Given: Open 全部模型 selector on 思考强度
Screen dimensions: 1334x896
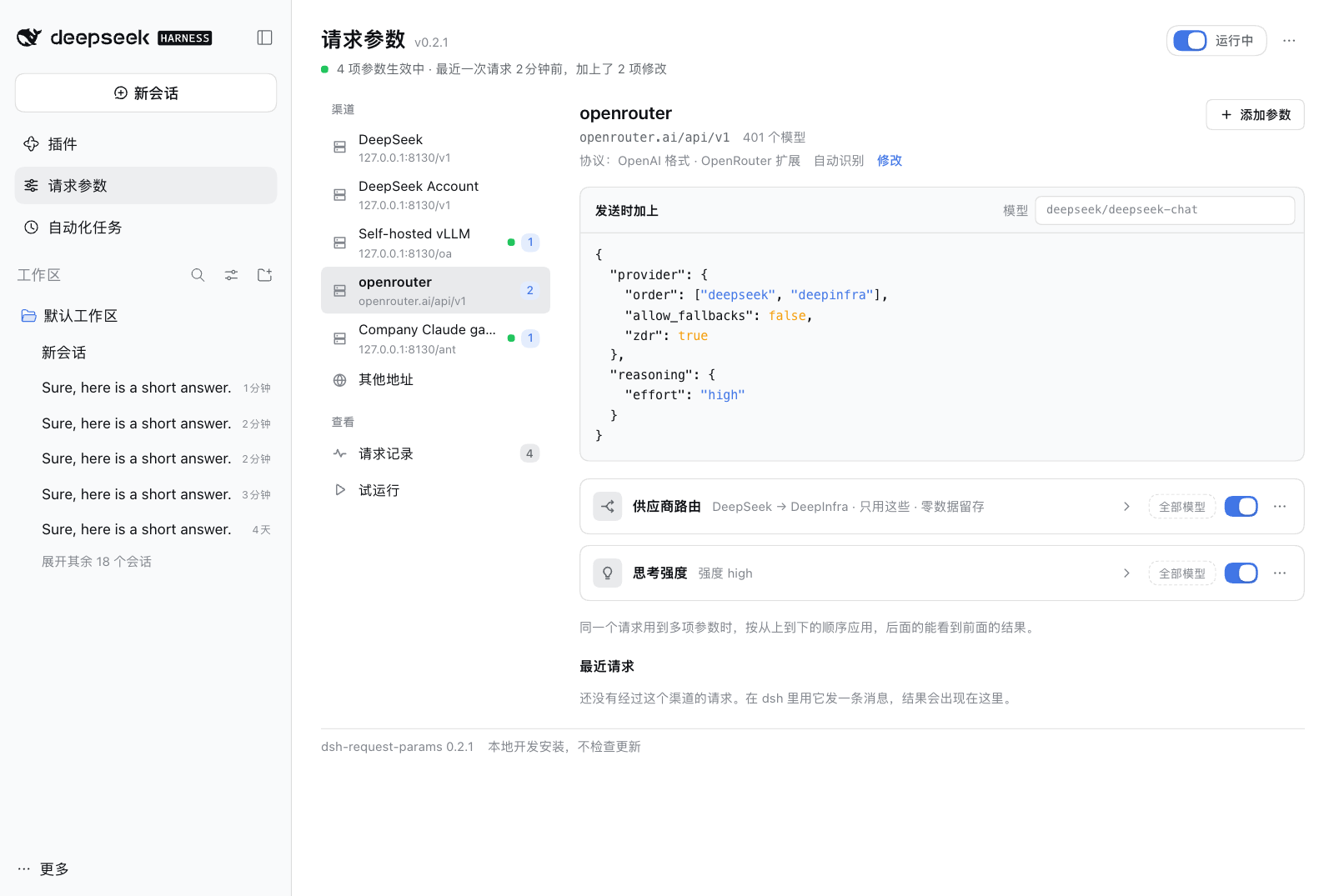Looking at the screenshot, I should tap(1181, 573).
